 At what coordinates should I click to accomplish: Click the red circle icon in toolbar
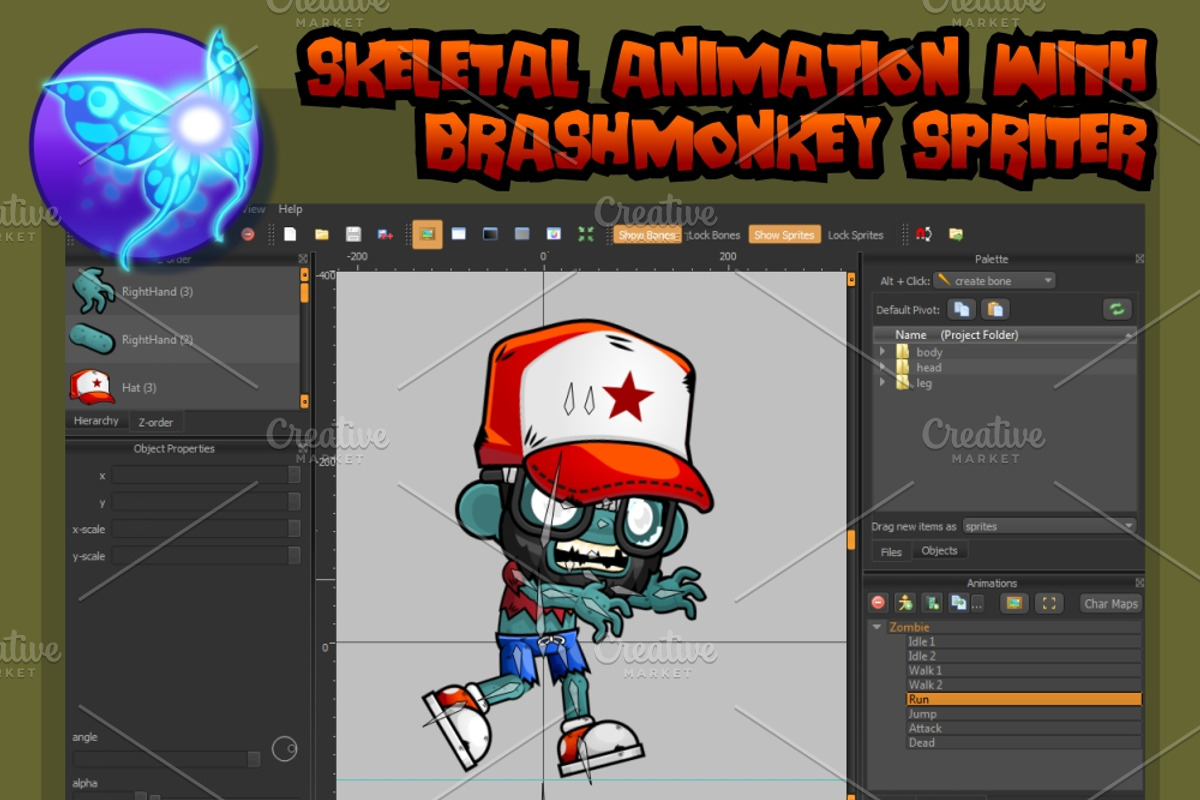tap(248, 234)
